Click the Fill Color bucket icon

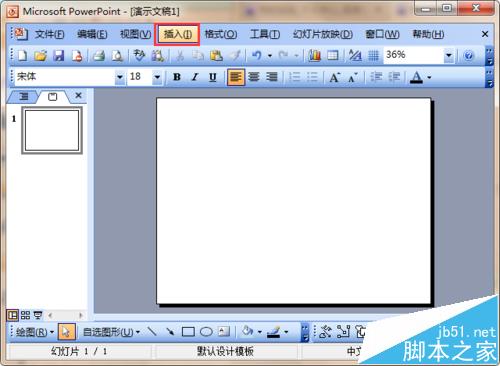click(x=247, y=331)
